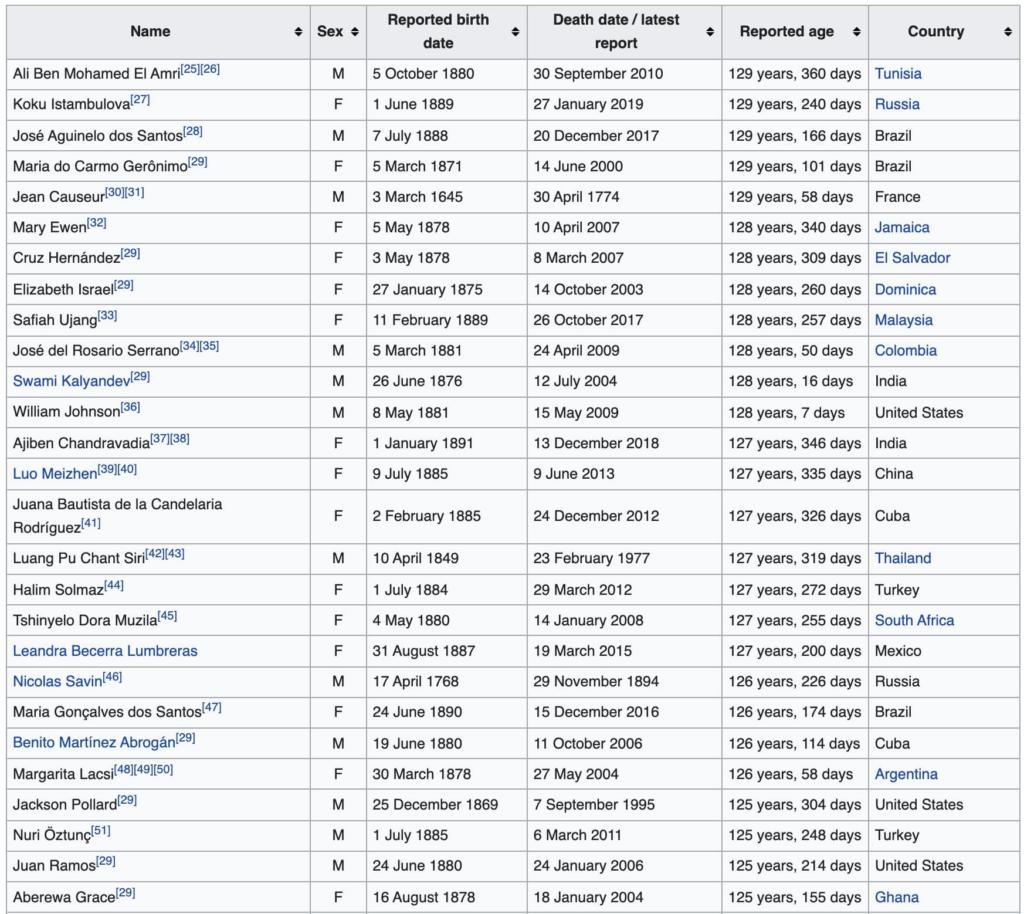Sort by Reported birth date arrows
The image size is (1024, 914).
[x=515, y=32]
